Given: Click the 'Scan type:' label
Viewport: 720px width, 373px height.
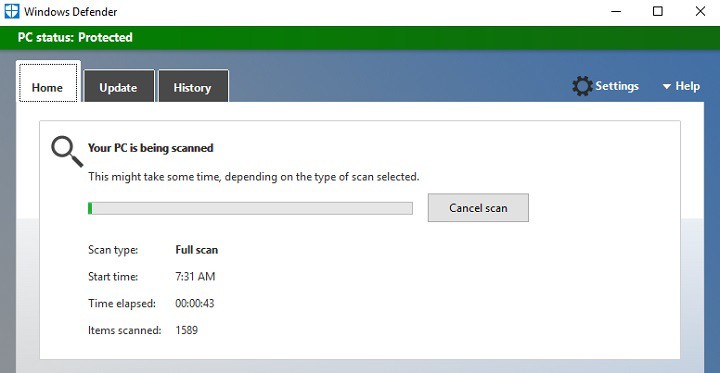Looking at the screenshot, I should (113, 250).
